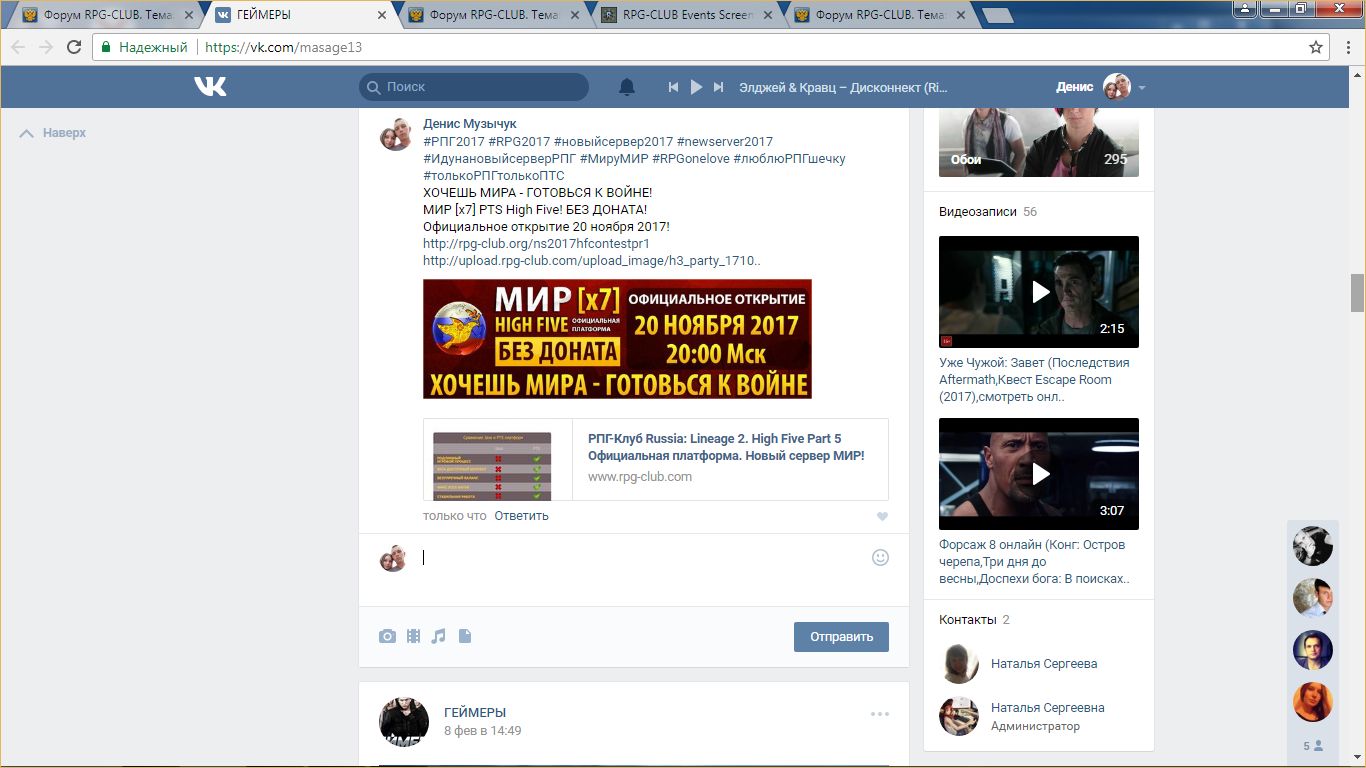Open a new browser tab
The image size is (1366, 768).
click(x=997, y=15)
